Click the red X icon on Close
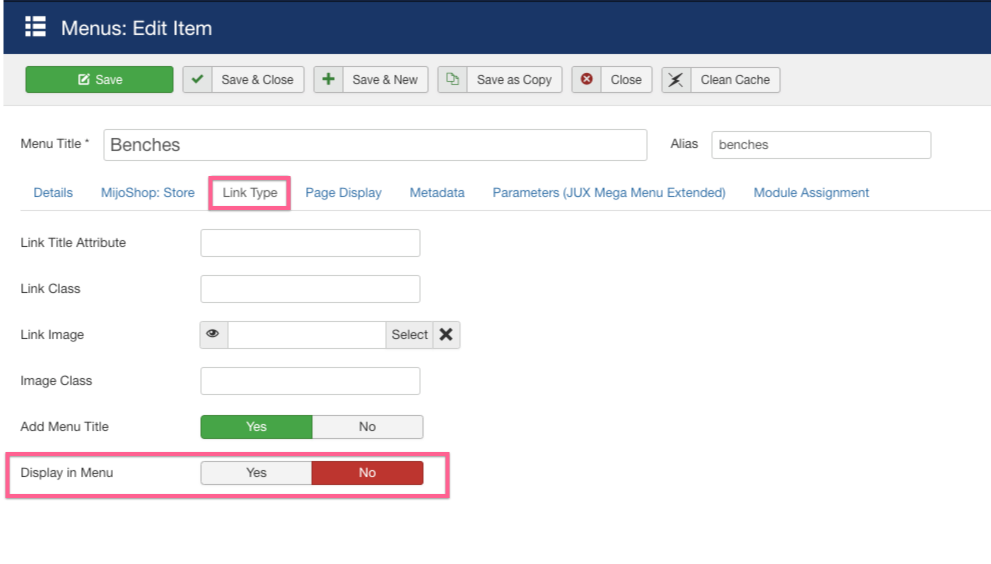The width and height of the screenshot is (991, 564). coord(587,80)
